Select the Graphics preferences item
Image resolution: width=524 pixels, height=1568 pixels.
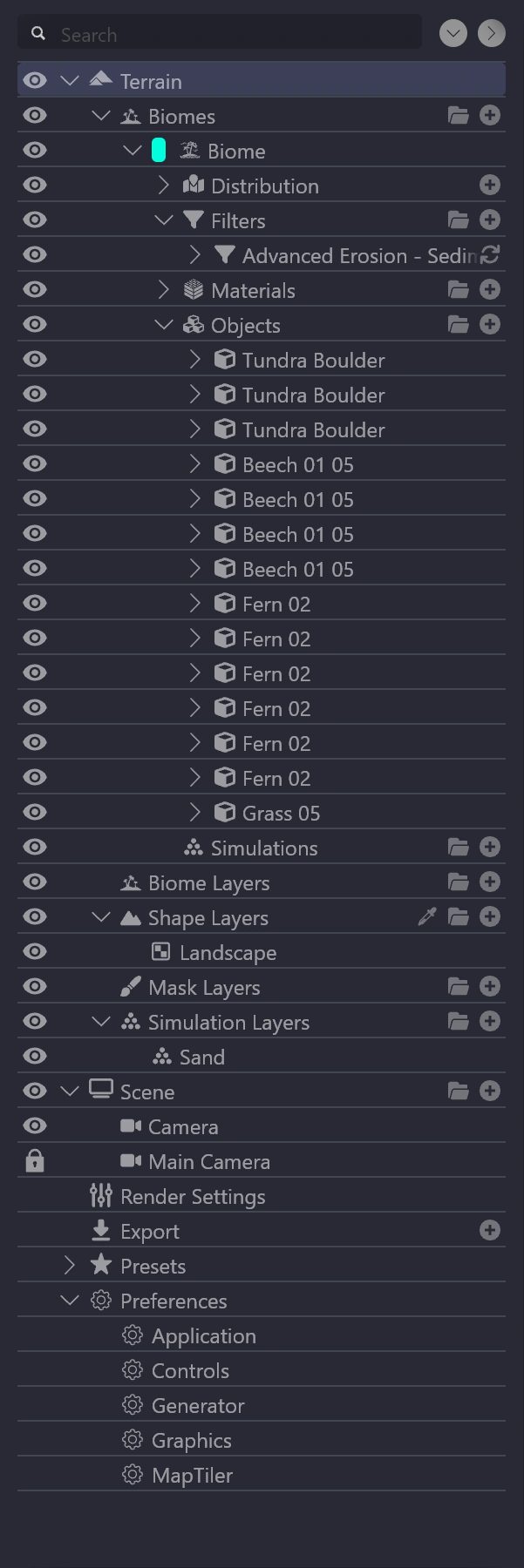(191, 1440)
